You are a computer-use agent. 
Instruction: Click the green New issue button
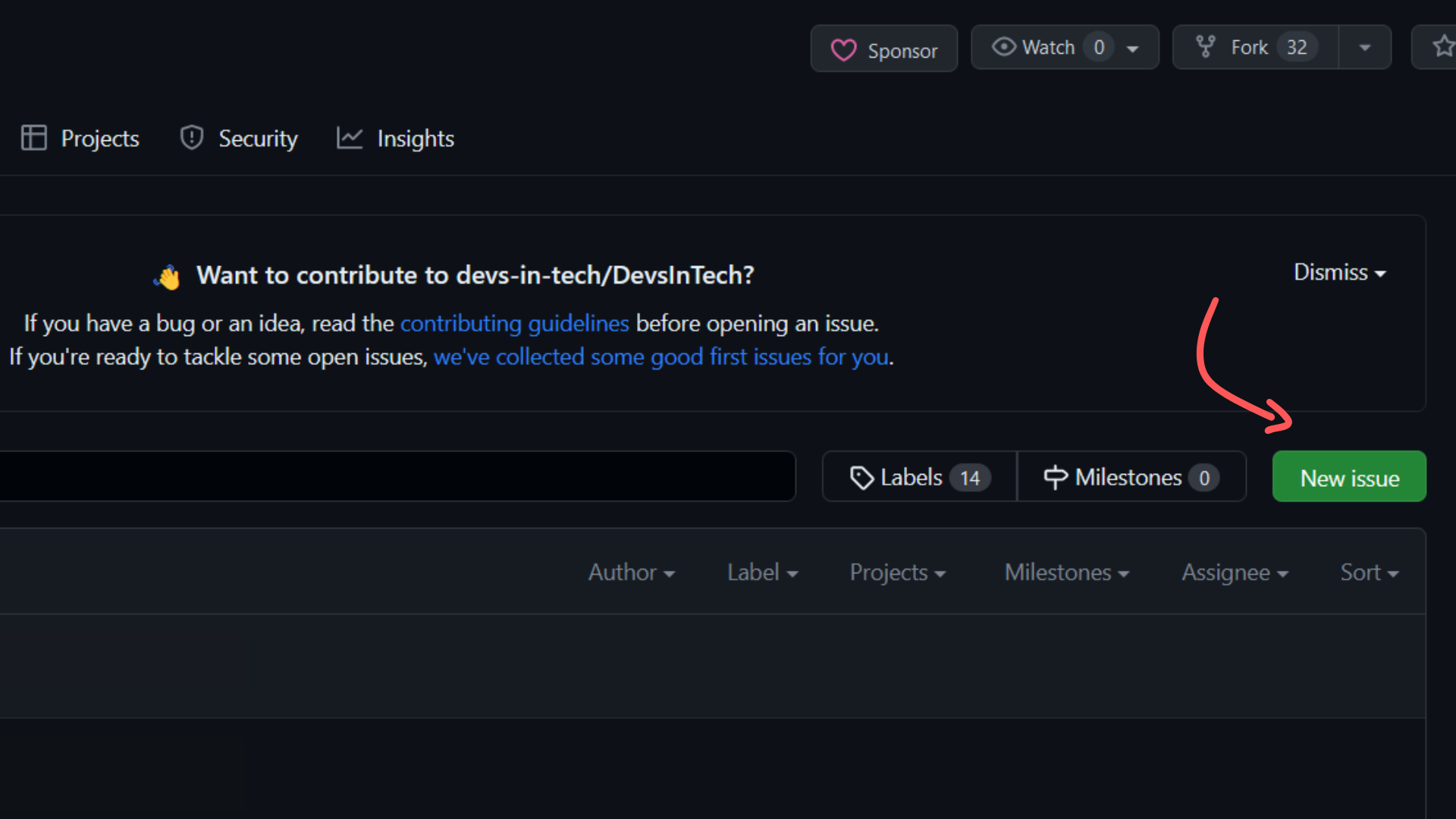[x=1349, y=478]
